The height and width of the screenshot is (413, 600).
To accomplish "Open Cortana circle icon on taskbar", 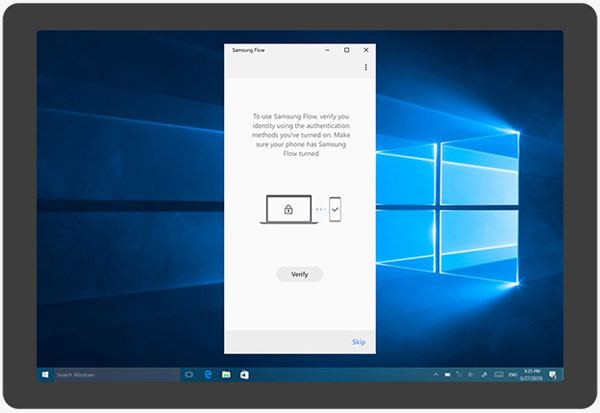I will click(189, 375).
